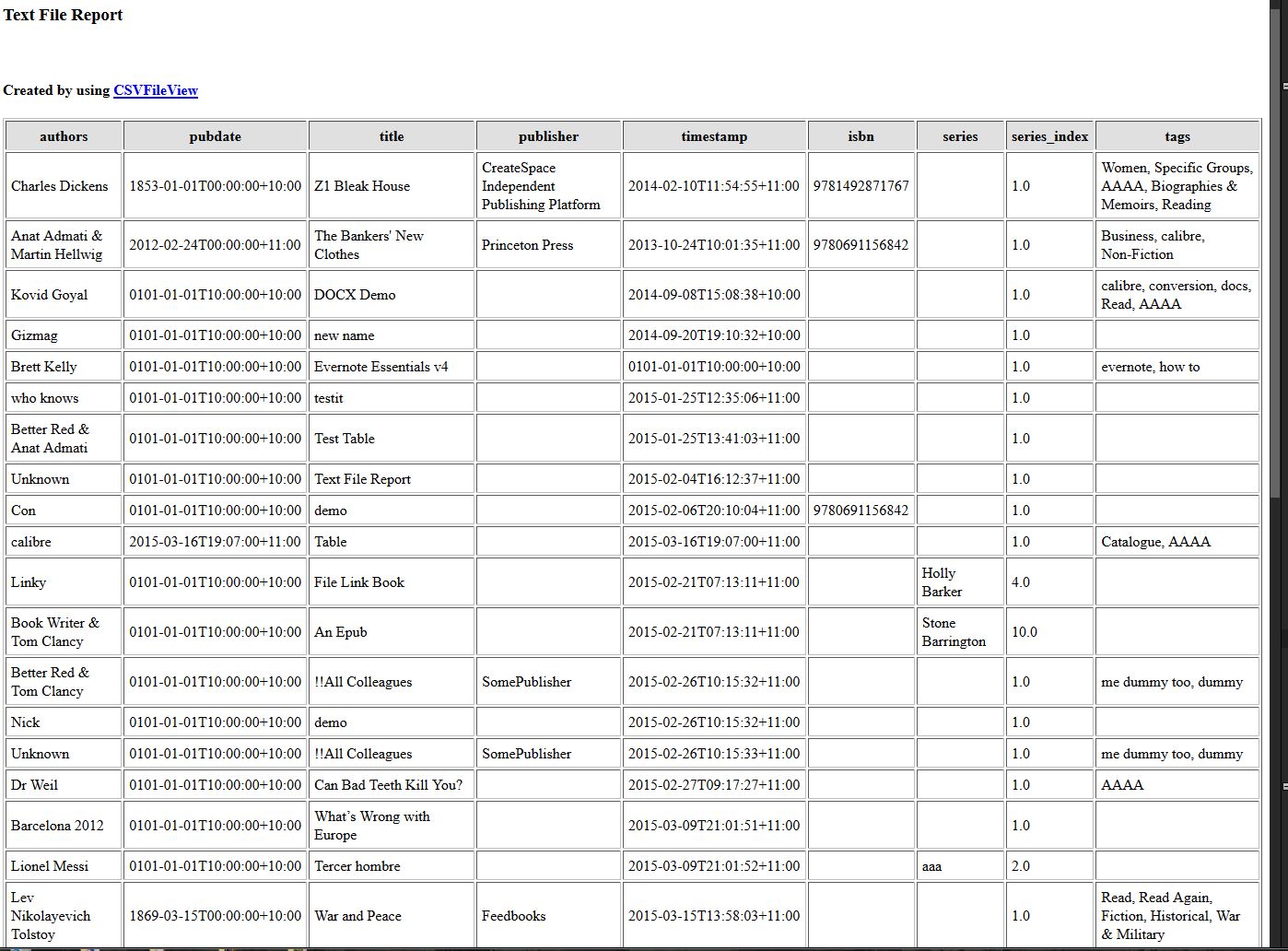
Task: Select pubdate 1869-03-15T00:00:00+10:00 cell
Action: coord(215,916)
